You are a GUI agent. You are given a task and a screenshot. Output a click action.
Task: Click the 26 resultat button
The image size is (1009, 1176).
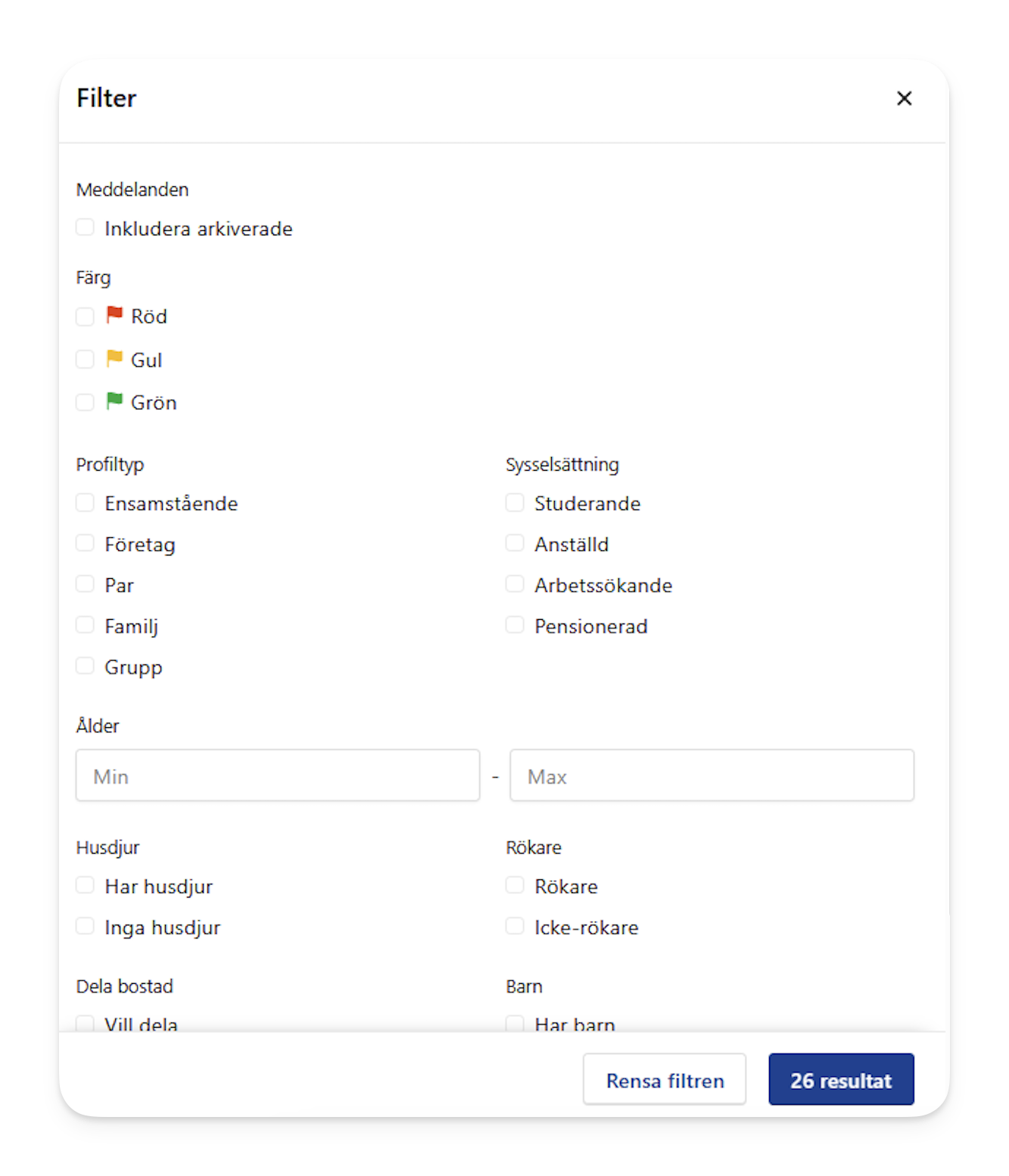tap(841, 1080)
